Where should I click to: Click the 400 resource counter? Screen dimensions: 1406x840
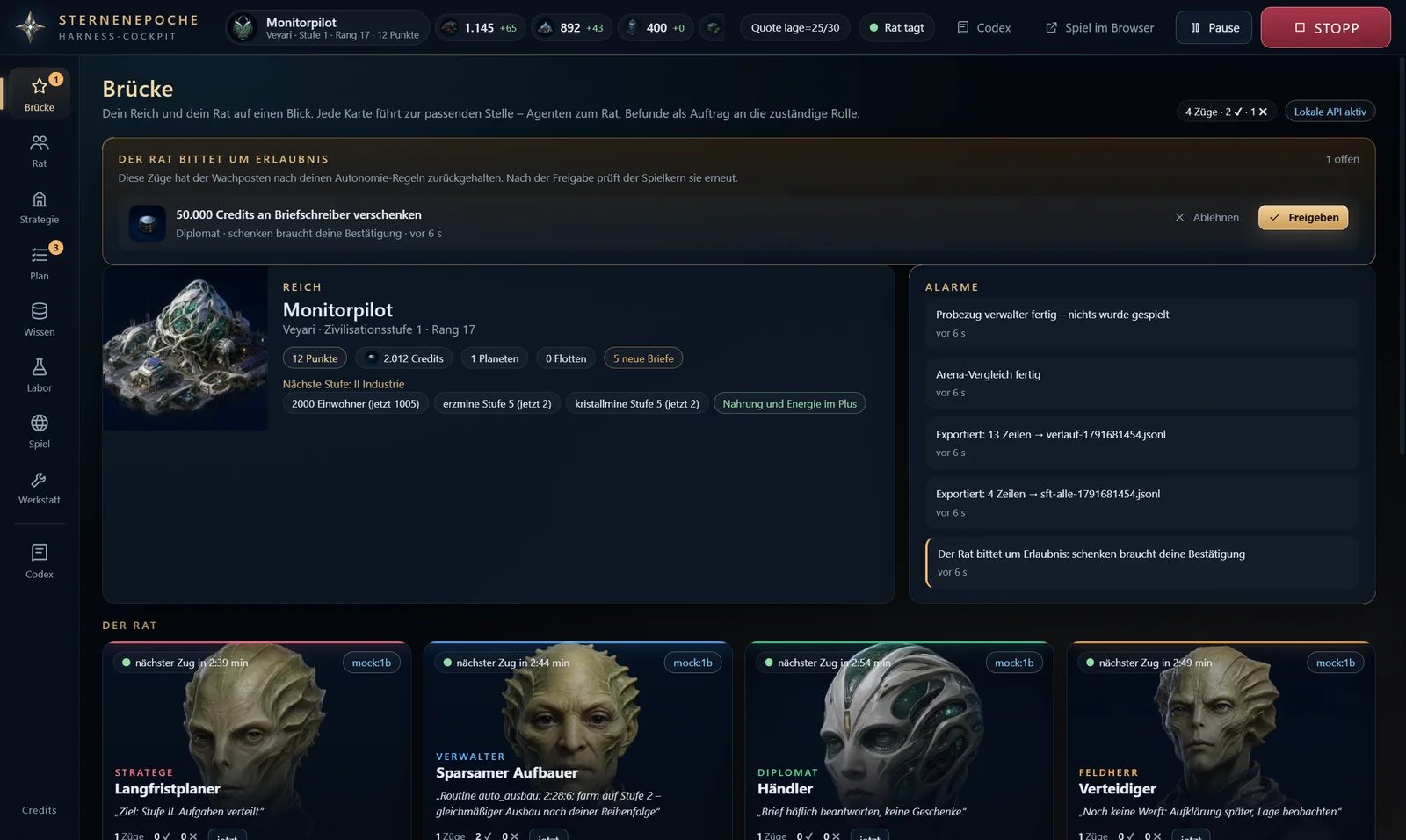(x=655, y=28)
